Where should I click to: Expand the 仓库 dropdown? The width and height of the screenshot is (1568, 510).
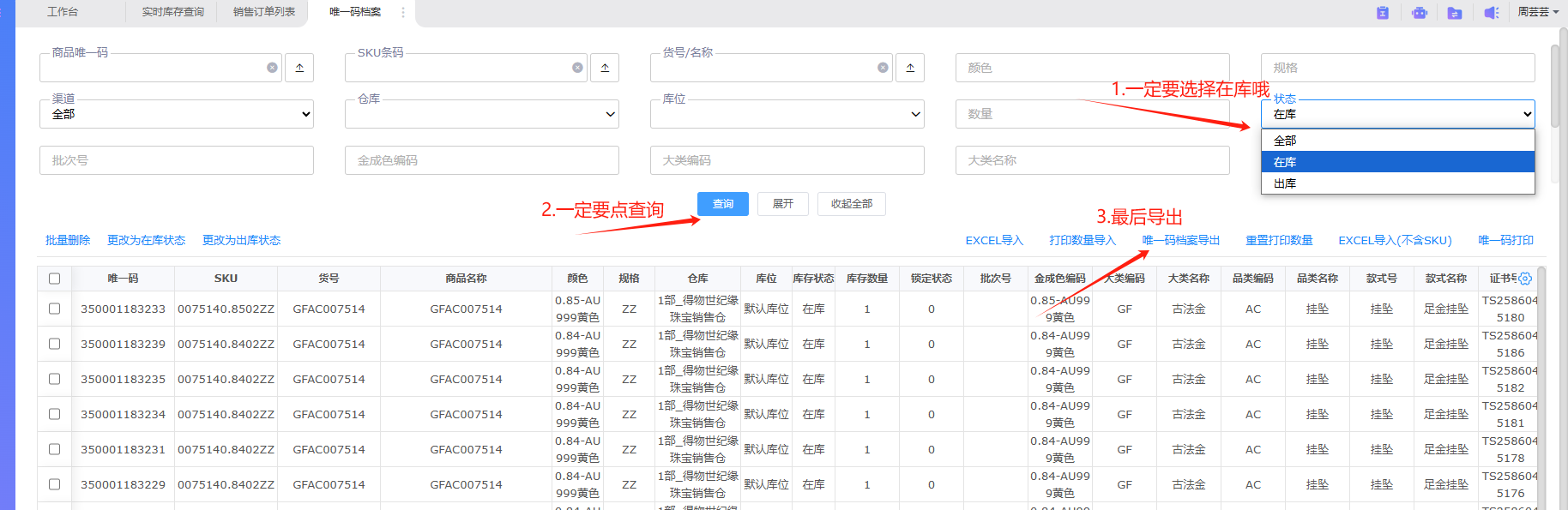(482, 114)
